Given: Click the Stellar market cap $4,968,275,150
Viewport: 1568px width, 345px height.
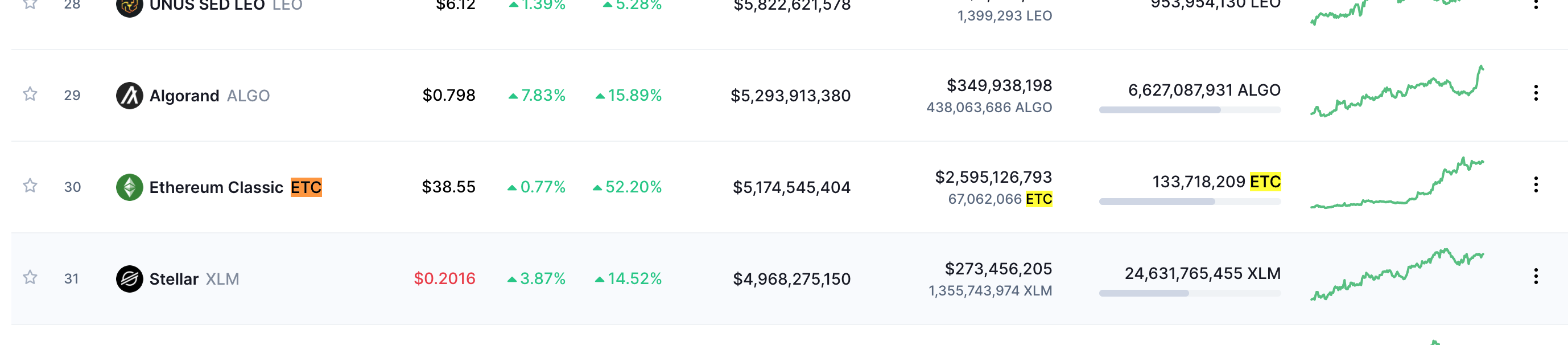Looking at the screenshot, I should [791, 279].
